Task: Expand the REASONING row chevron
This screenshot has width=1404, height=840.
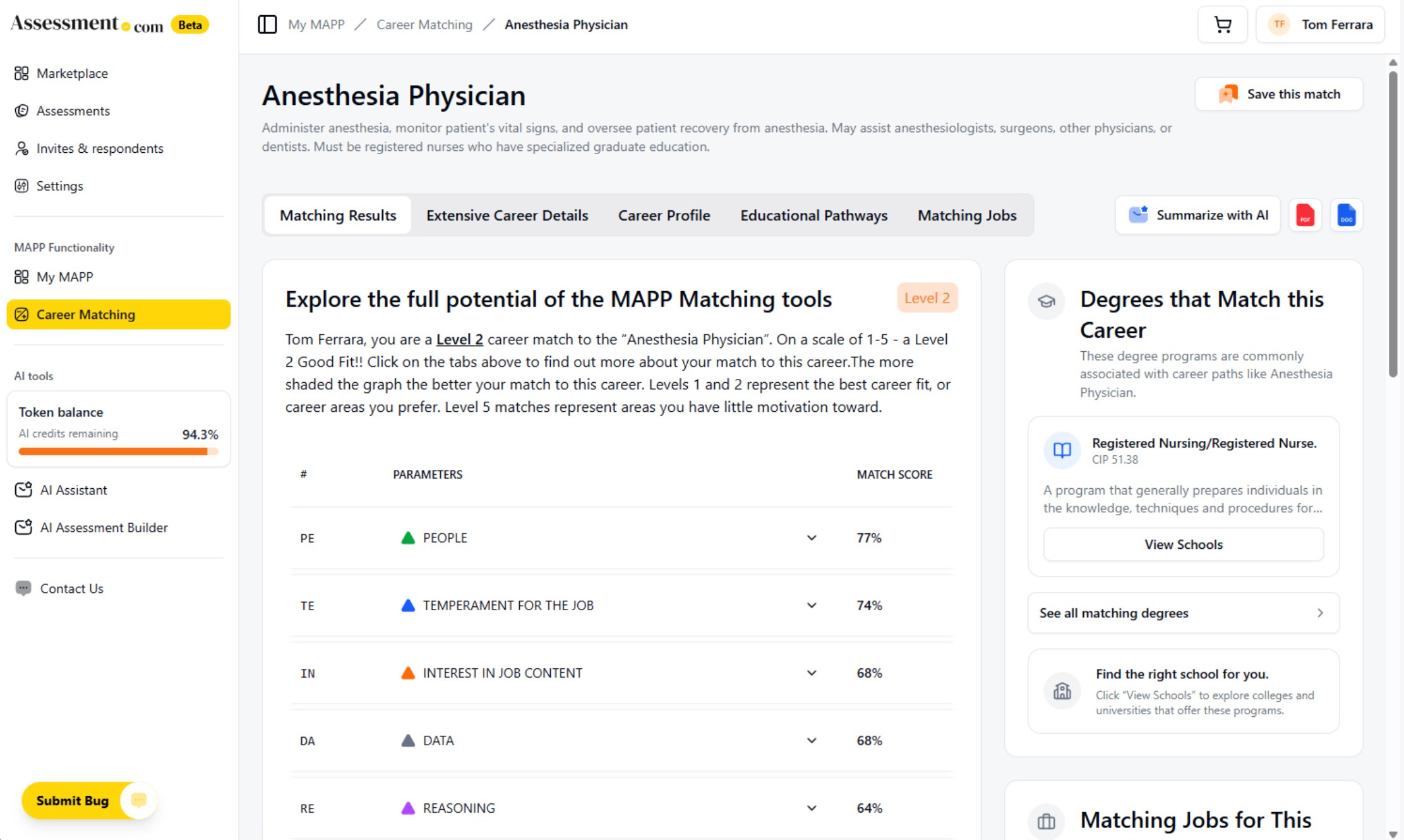Action: tap(812, 808)
